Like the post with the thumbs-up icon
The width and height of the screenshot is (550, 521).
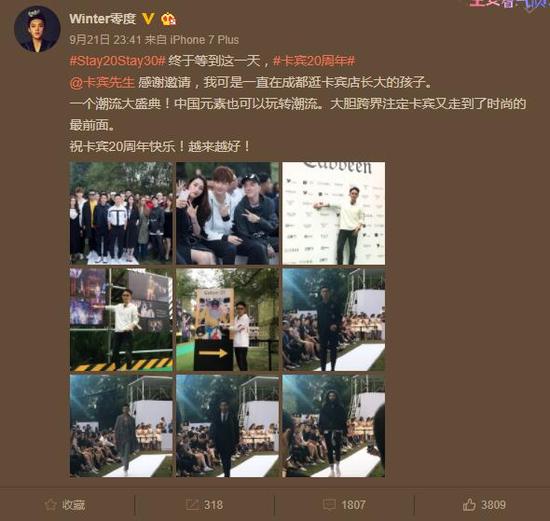[x=469, y=505]
